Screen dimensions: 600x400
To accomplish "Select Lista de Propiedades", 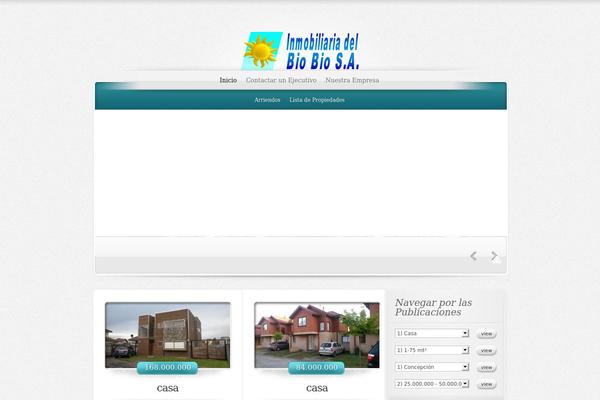I will [x=317, y=100].
